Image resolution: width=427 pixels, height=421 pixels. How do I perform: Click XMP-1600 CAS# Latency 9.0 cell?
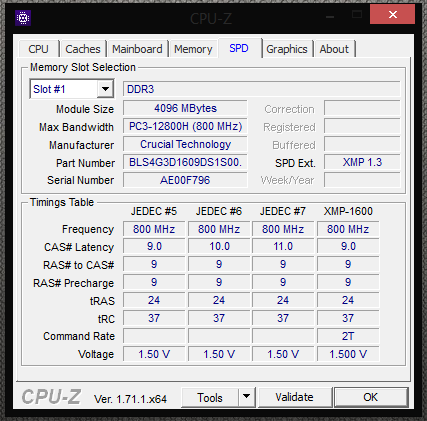pos(348,246)
